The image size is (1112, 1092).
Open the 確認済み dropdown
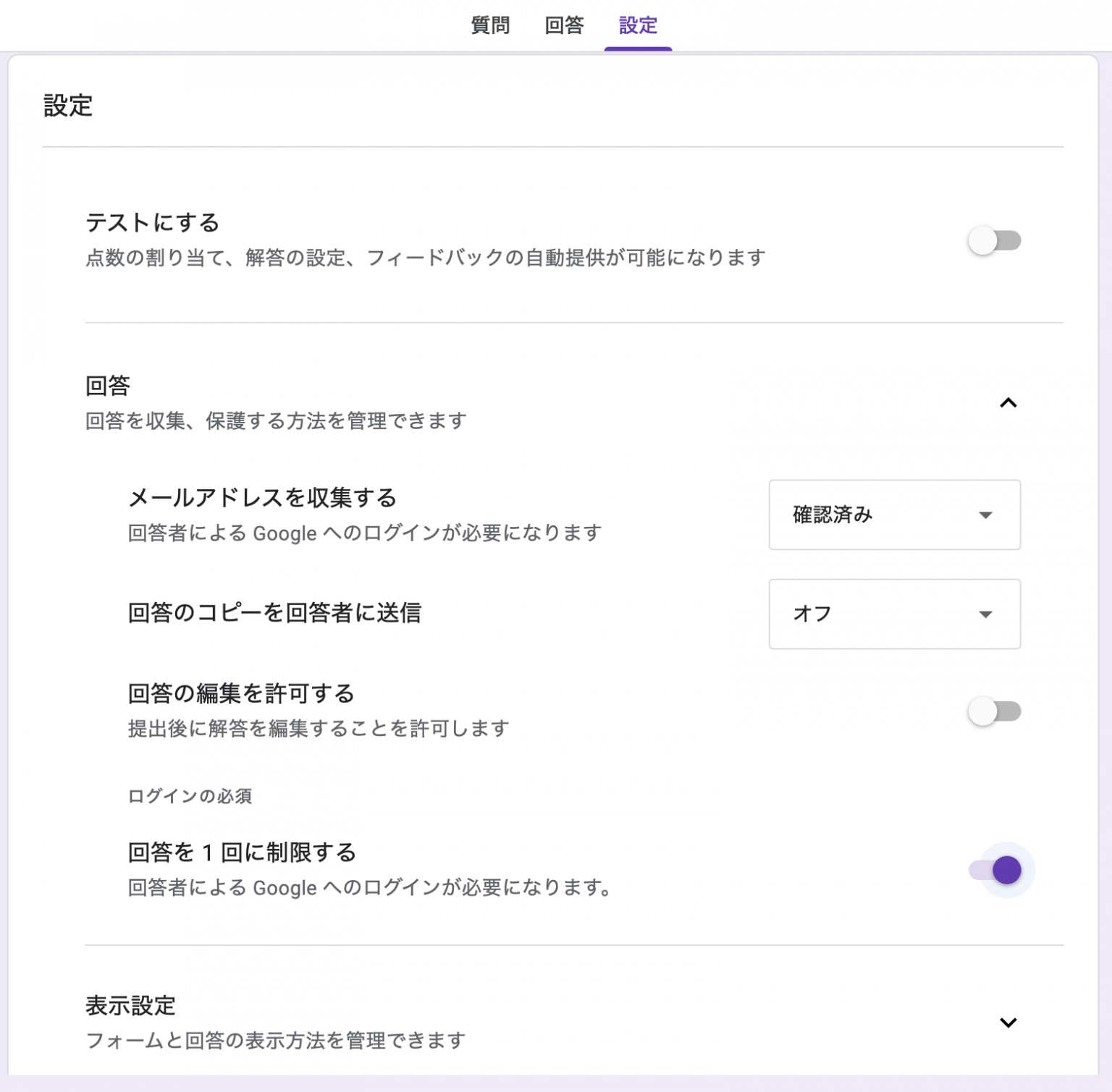tap(894, 515)
